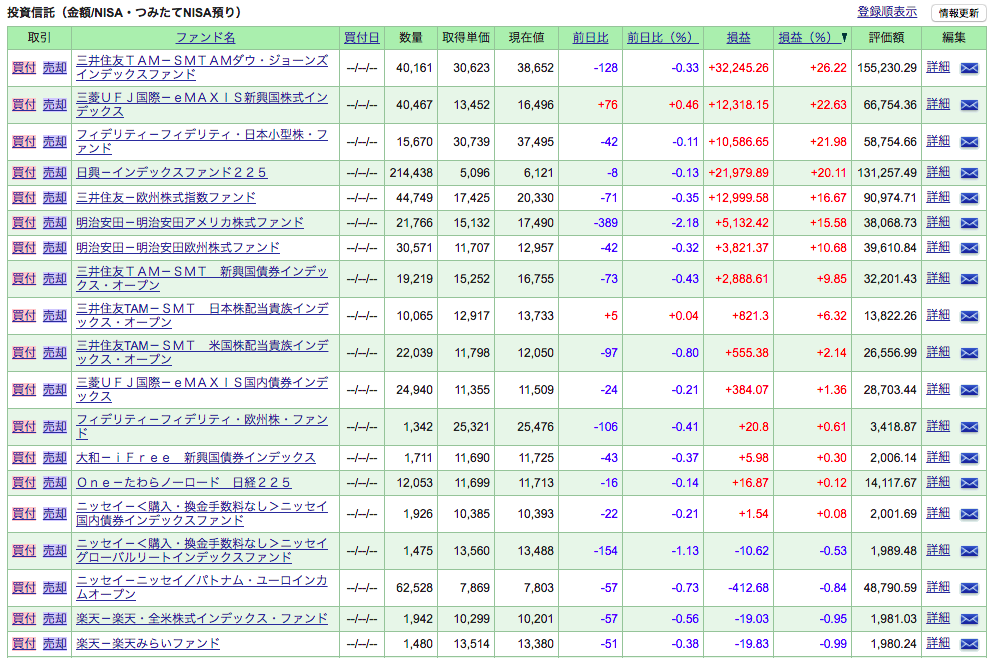The height and width of the screenshot is (658, 996).
Task: Sort table by 前日比(%) header
Action: 663,38
